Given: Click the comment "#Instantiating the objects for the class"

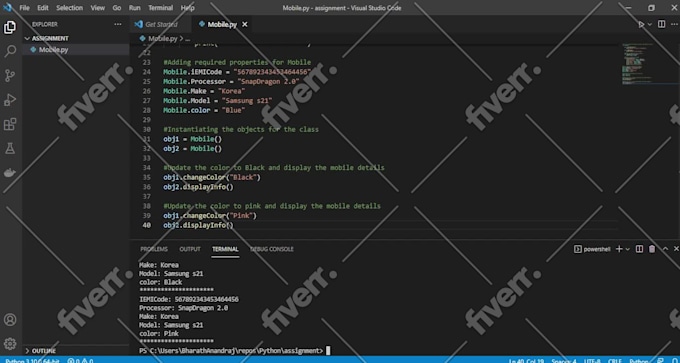Looking at the screenshot, I should tap(241, 129).
